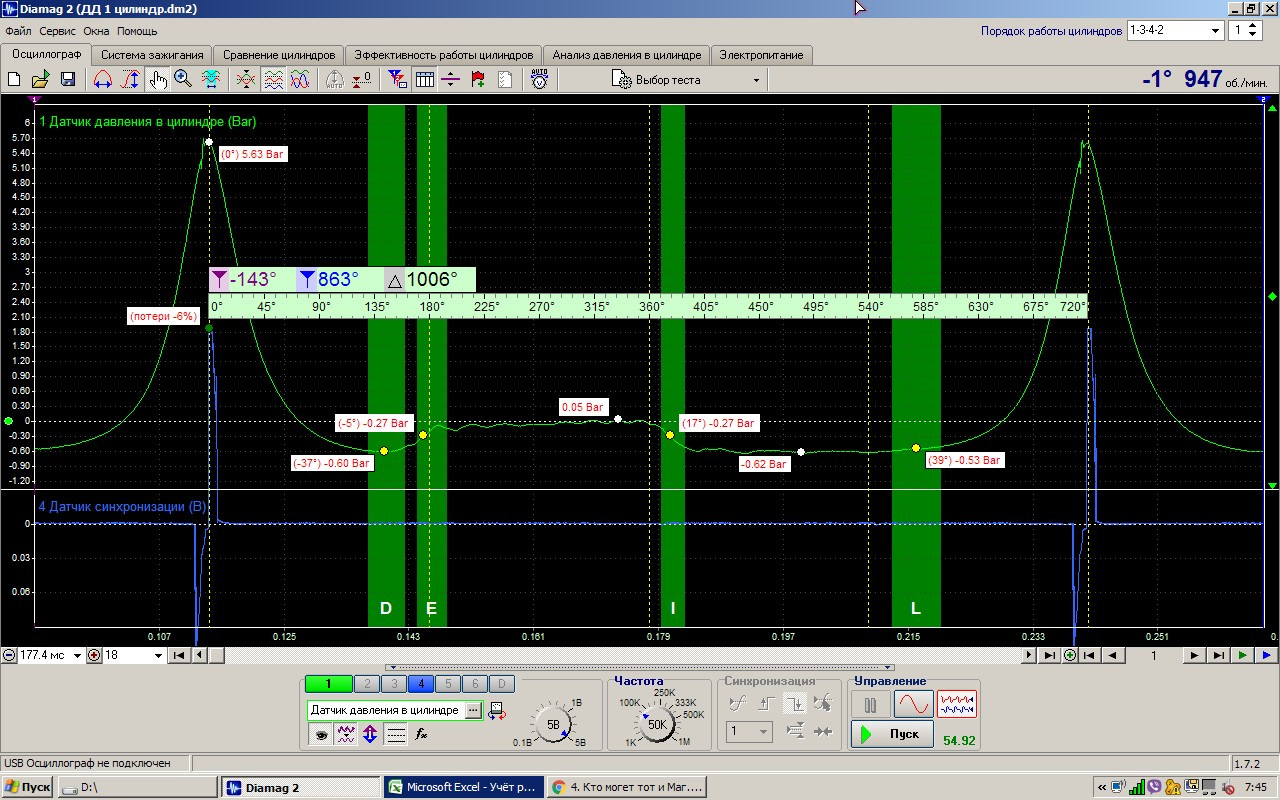This screenshot has height=800, width=1280.
Task: Click the red plus zoom-in icon beside 18
Action: coord(94,655)
